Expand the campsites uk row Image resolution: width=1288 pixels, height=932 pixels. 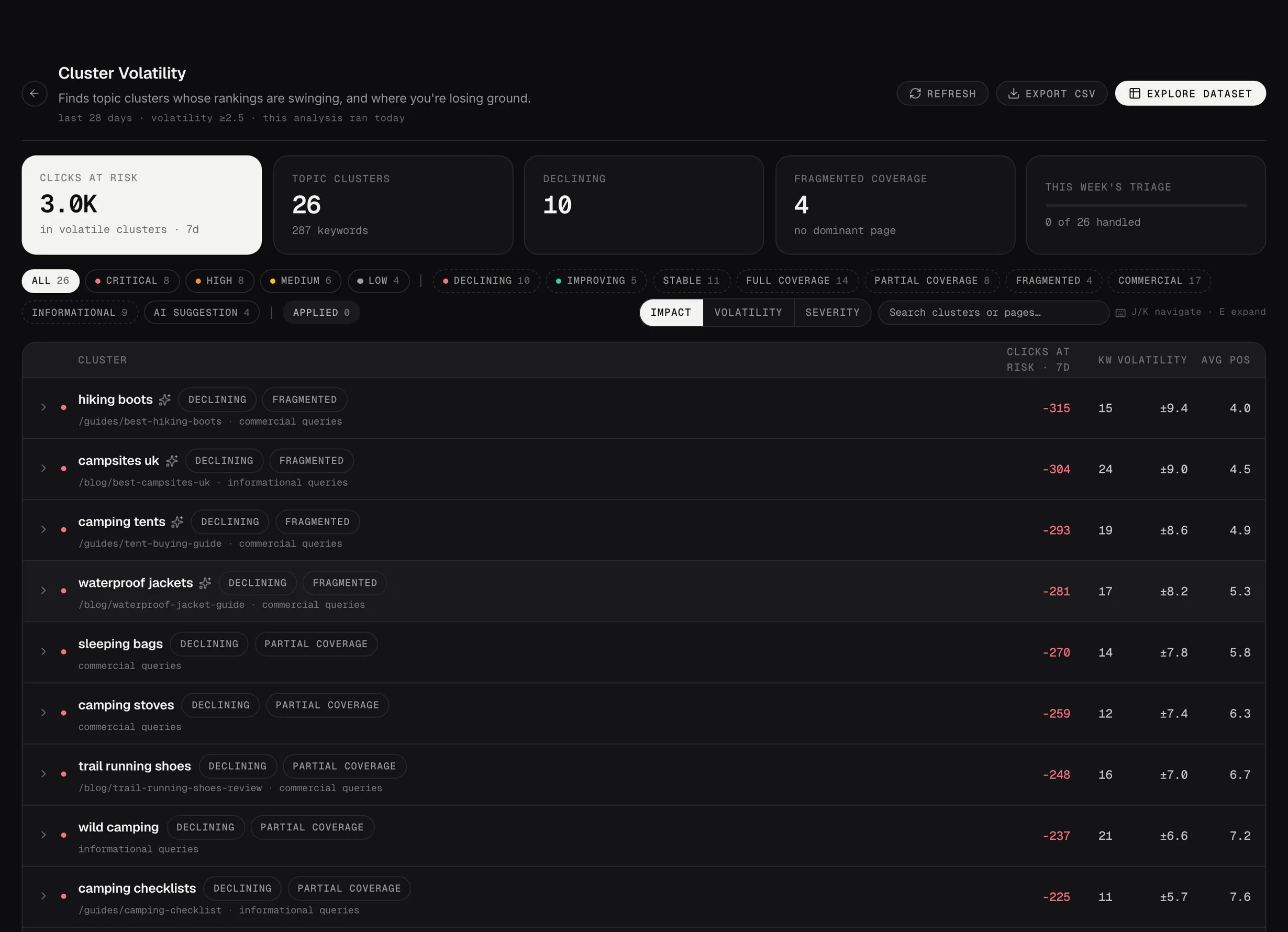(43, 469)
